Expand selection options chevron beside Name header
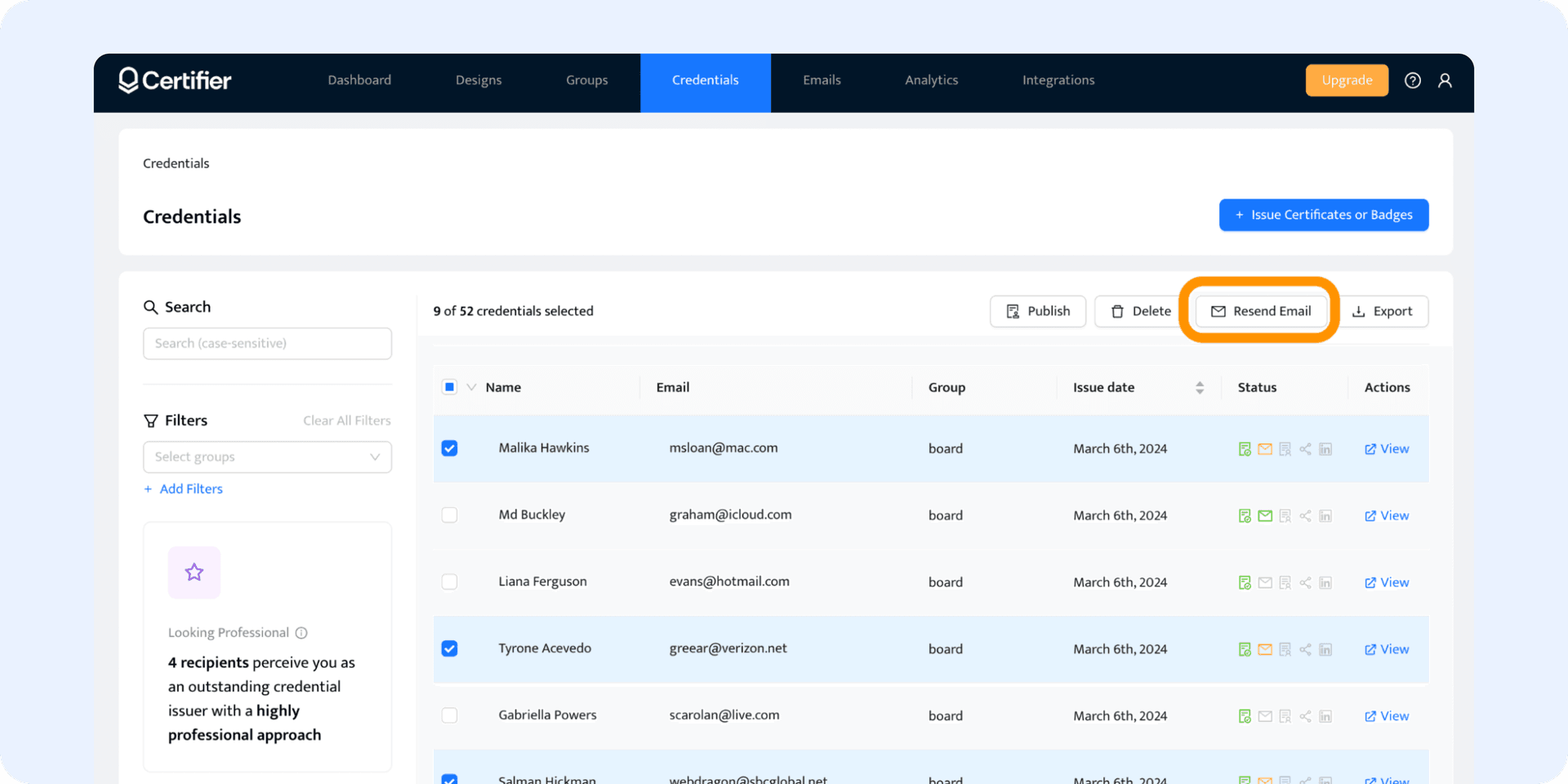Image resolution: width=1568 pixels, height=784 pixels. pos(471,387)
